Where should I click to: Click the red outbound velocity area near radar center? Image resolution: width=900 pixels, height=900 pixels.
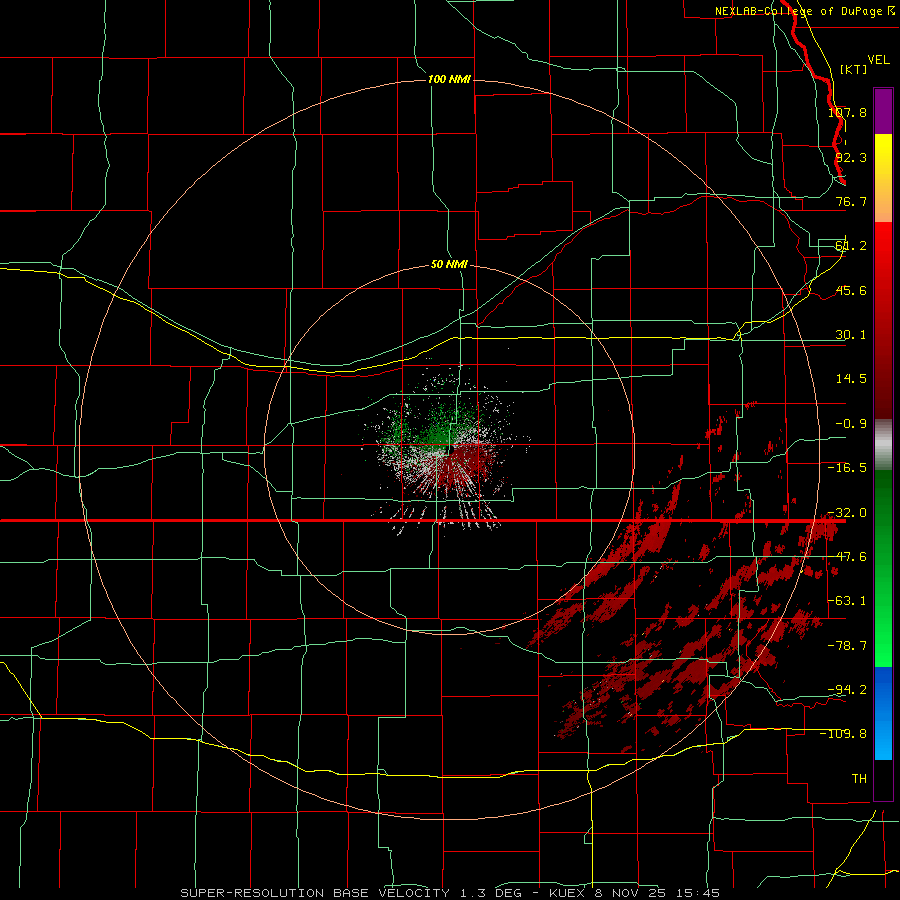465,462
